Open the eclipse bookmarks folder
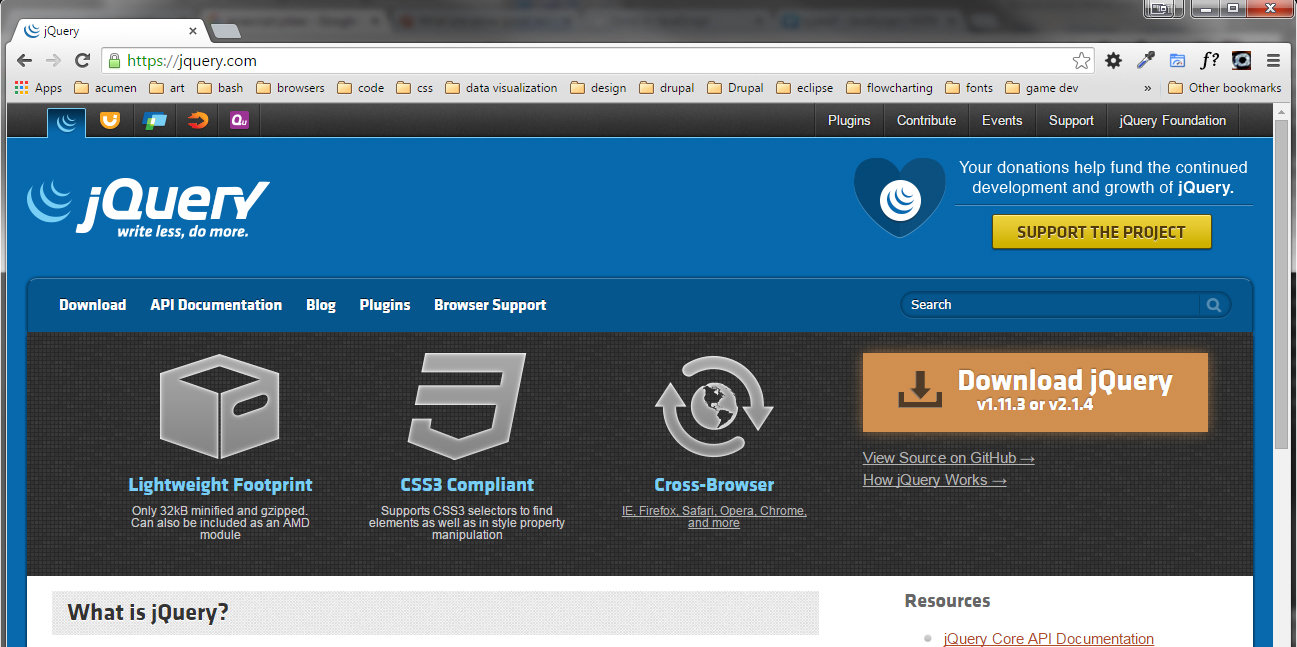 (805, 88)
